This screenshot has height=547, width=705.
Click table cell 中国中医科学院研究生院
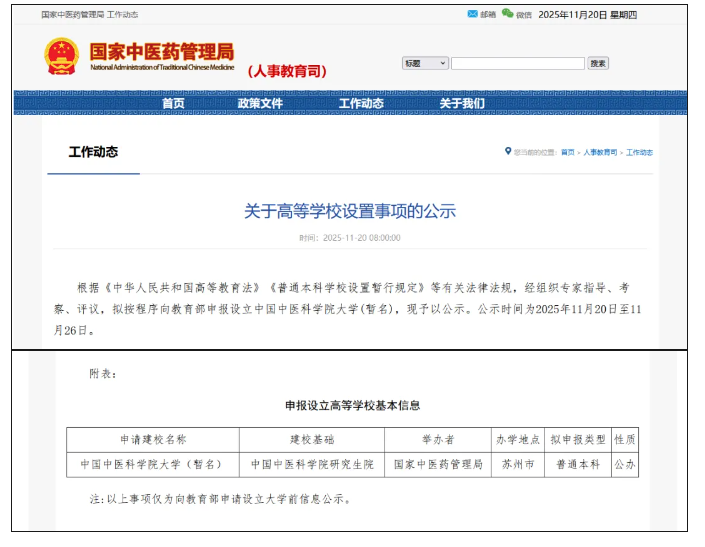pos(311,465)
